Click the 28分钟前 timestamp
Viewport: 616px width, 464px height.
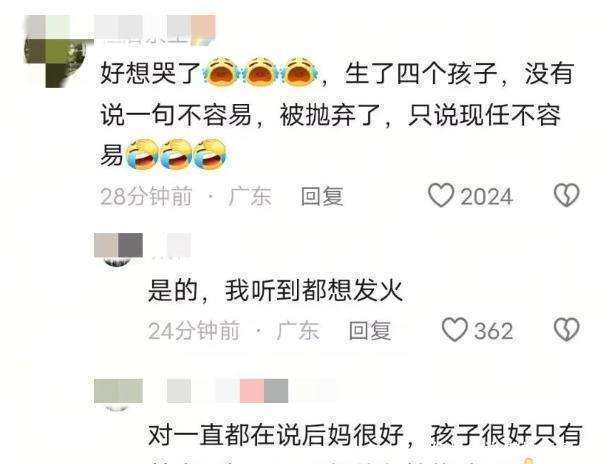[146, 196]
